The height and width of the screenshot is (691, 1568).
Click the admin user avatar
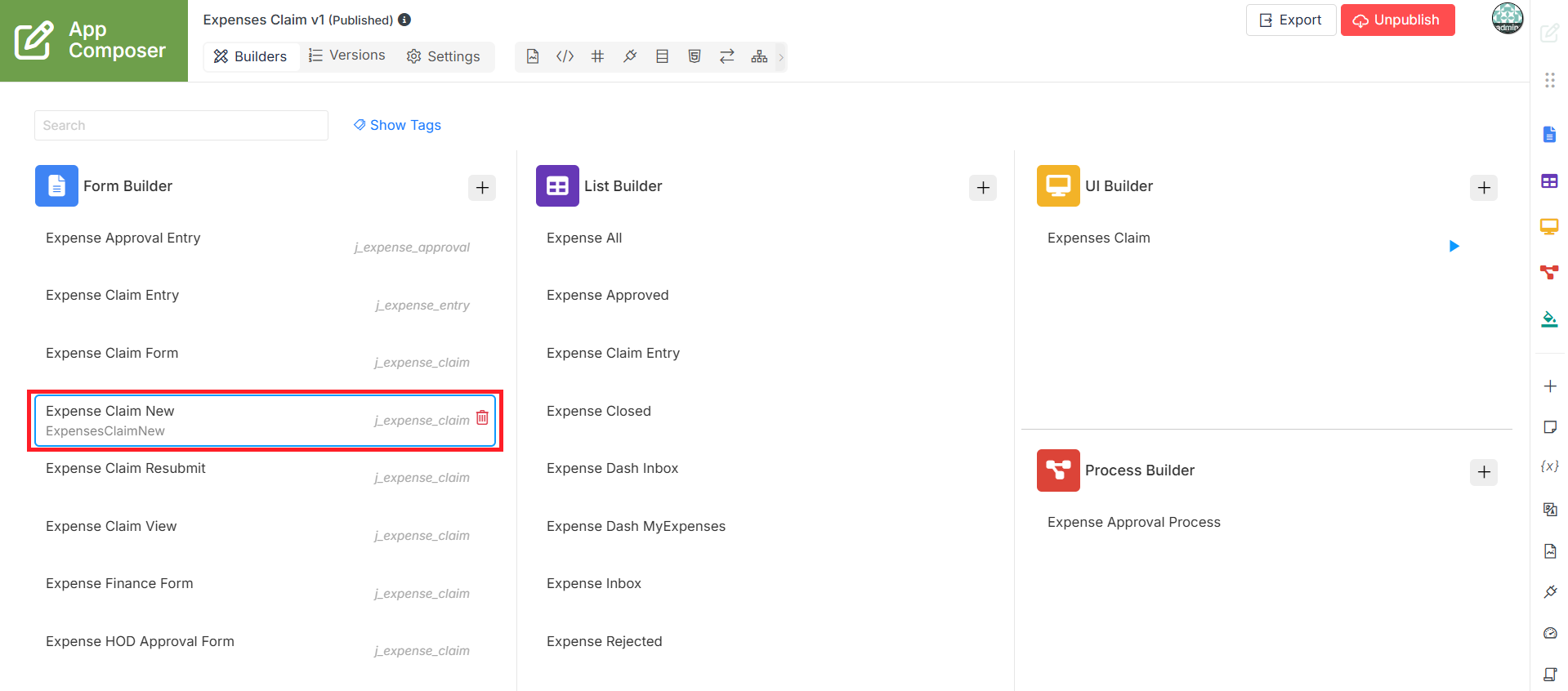pos(1507,19)
